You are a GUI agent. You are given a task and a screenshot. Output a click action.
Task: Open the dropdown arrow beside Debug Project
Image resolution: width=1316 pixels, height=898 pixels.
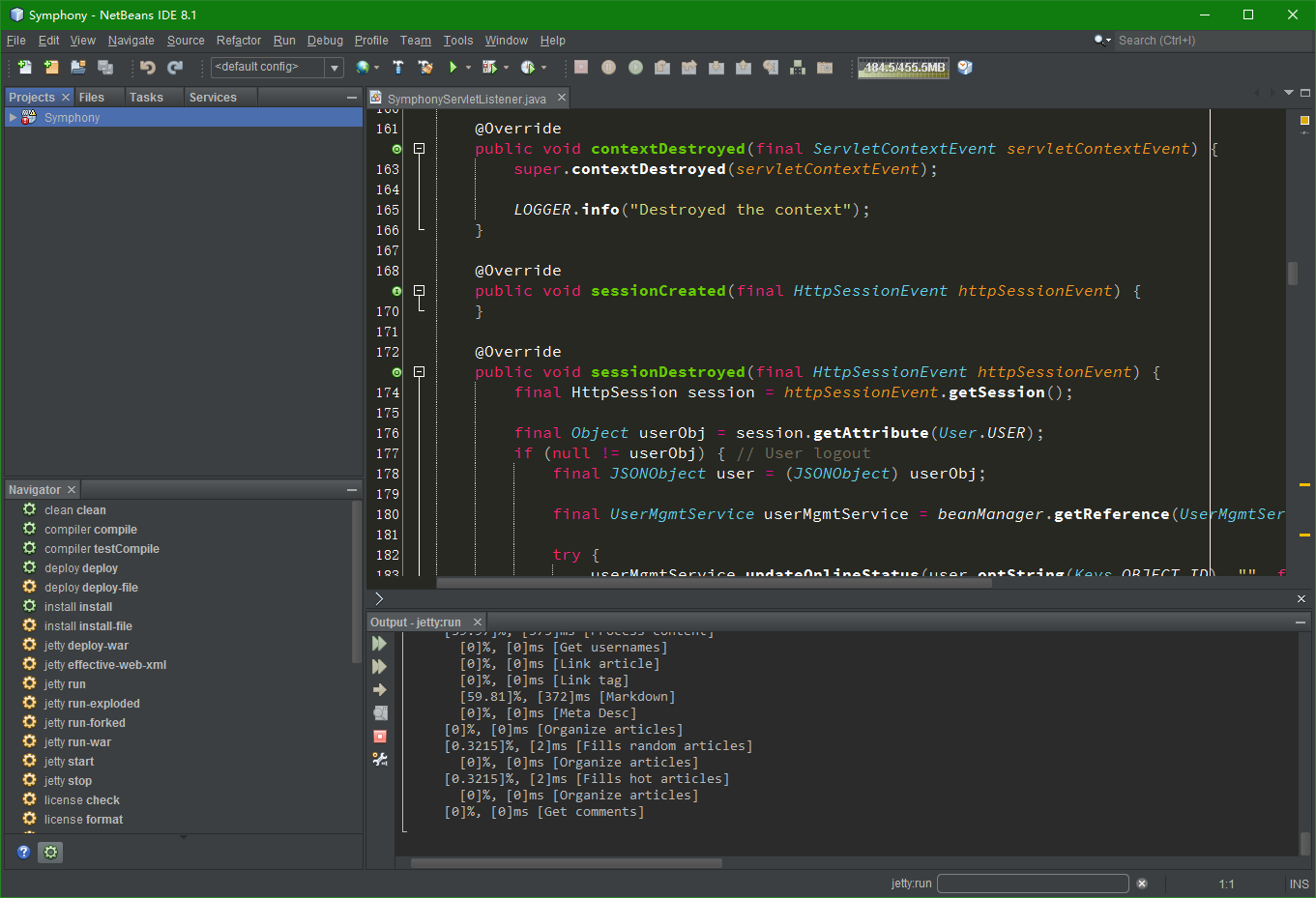coord(506,68)
